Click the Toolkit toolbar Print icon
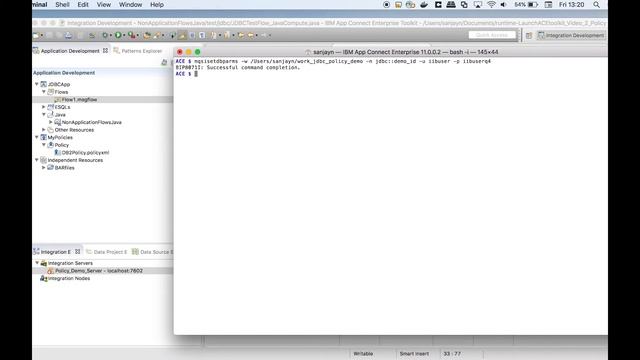Viewport: 640px width, 360px height. pyautogui.click(x=69, y=36)
